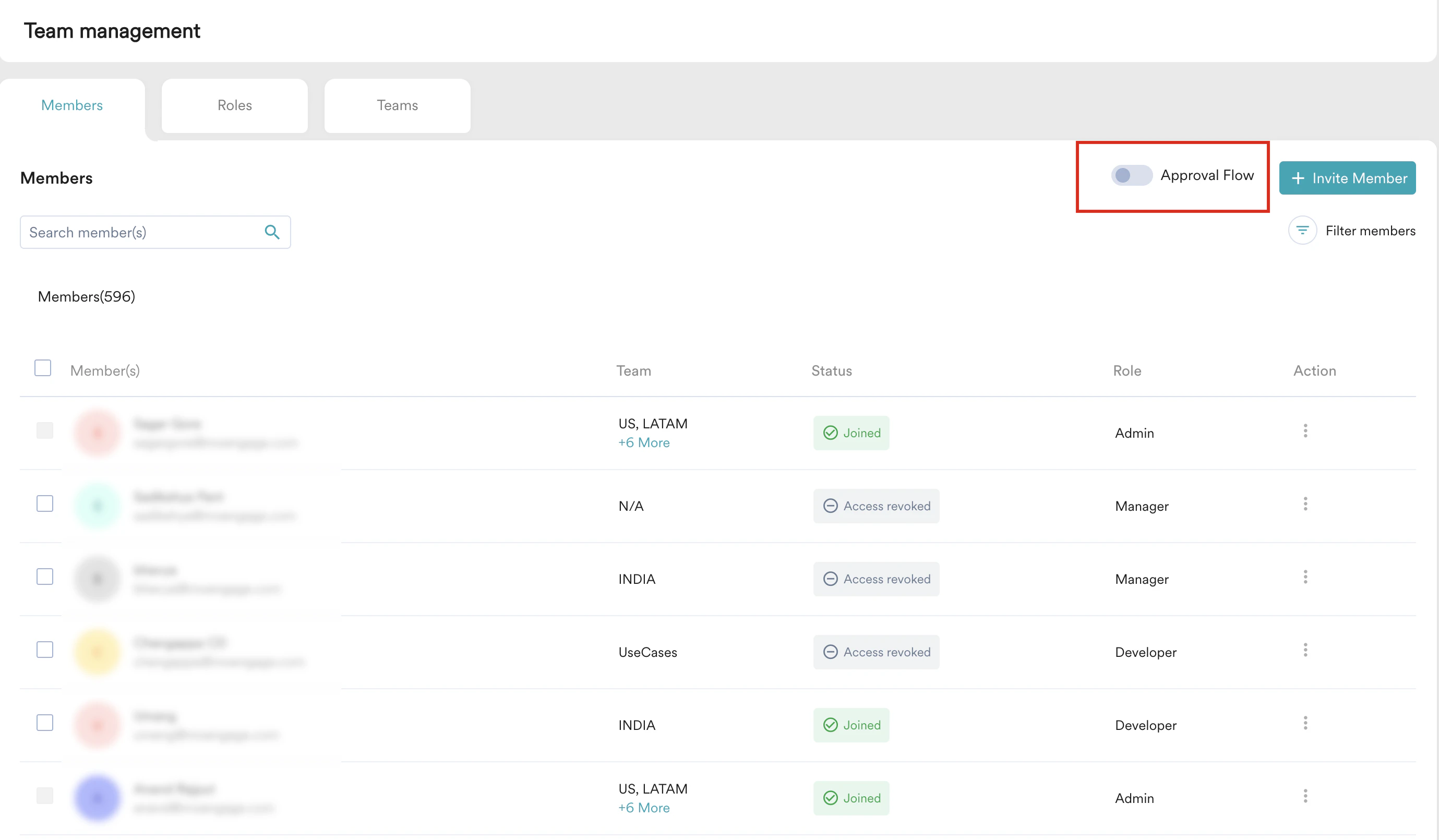Click the Members(596) count label

click(x=86, y=296)
